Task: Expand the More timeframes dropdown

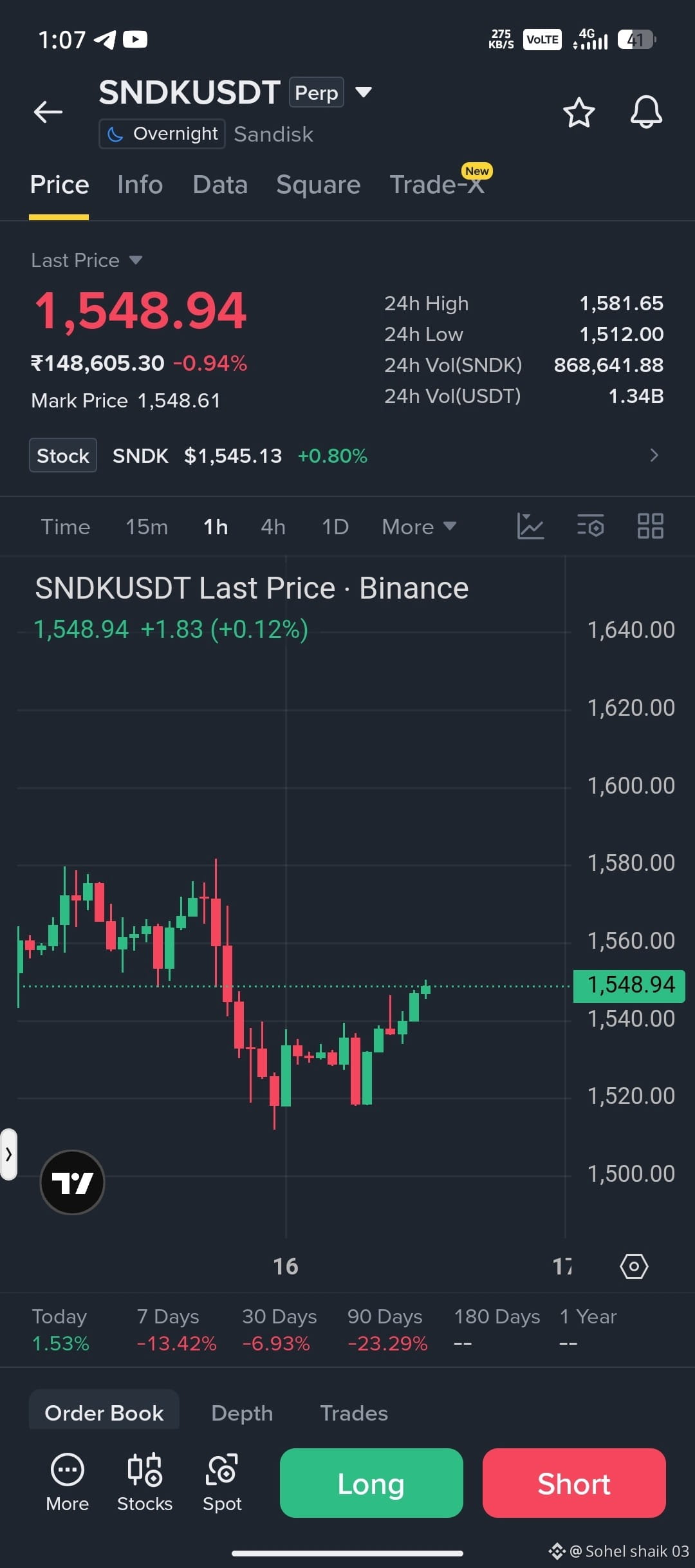Action: (419, 527)
